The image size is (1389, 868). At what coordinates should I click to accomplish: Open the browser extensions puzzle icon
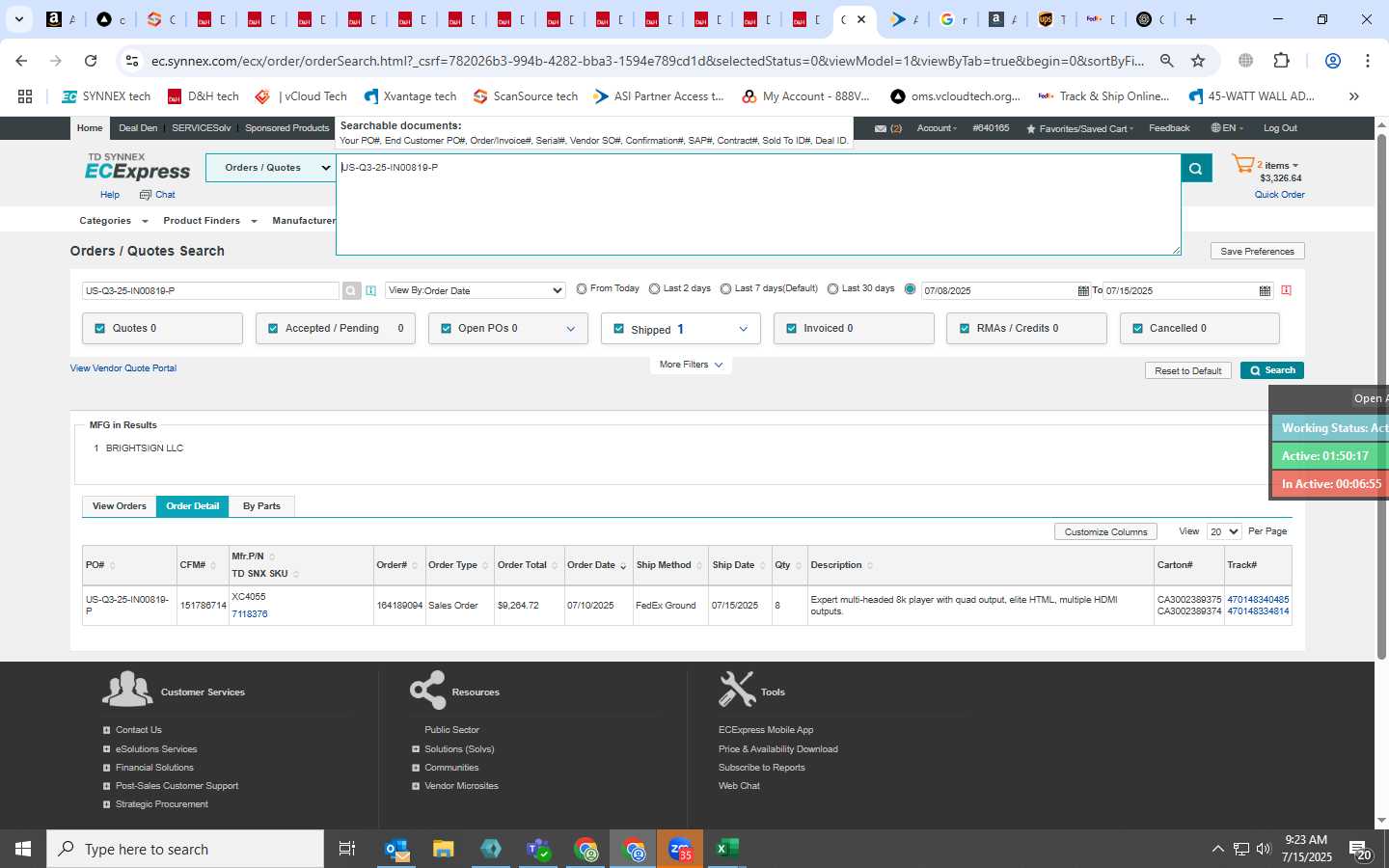(1281, 61)
